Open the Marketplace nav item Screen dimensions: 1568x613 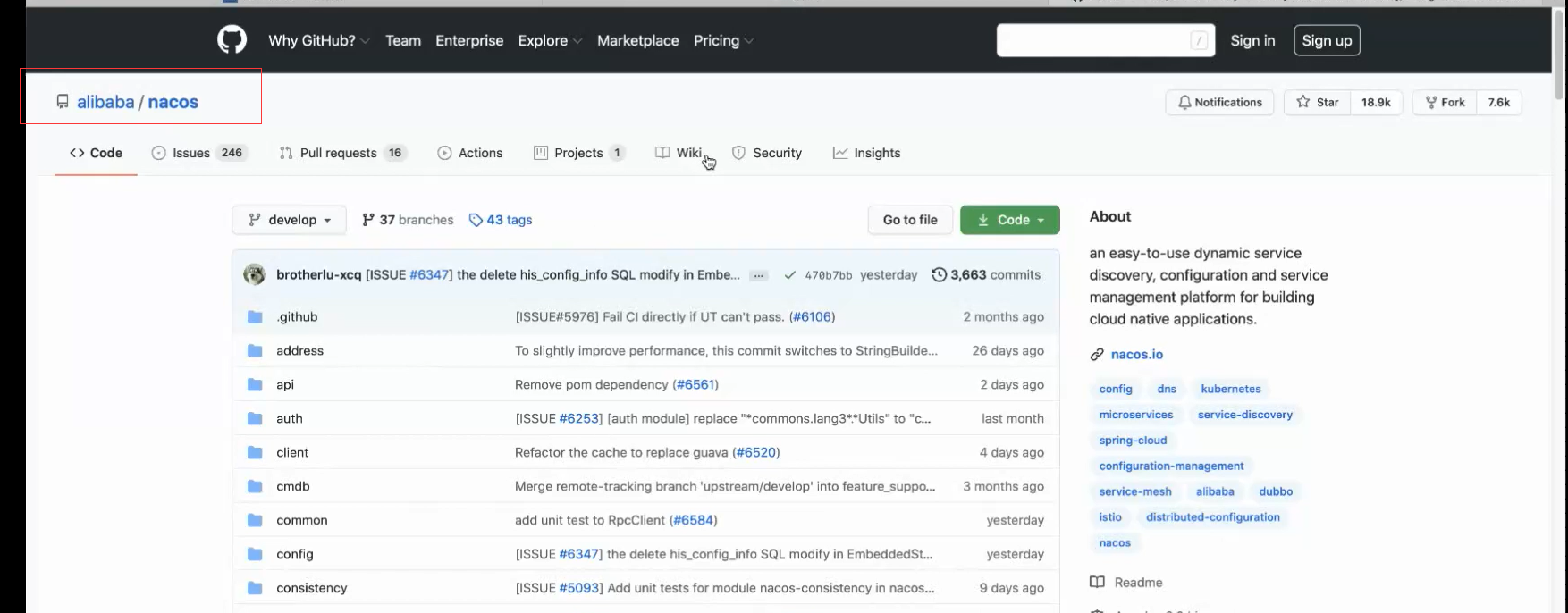(638, 40)
